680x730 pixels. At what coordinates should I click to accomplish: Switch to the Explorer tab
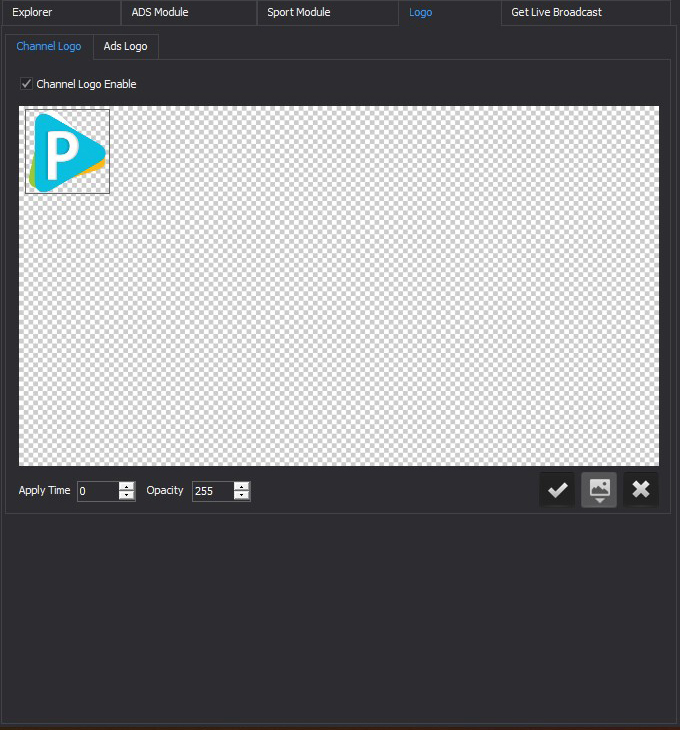click(32, 13)
